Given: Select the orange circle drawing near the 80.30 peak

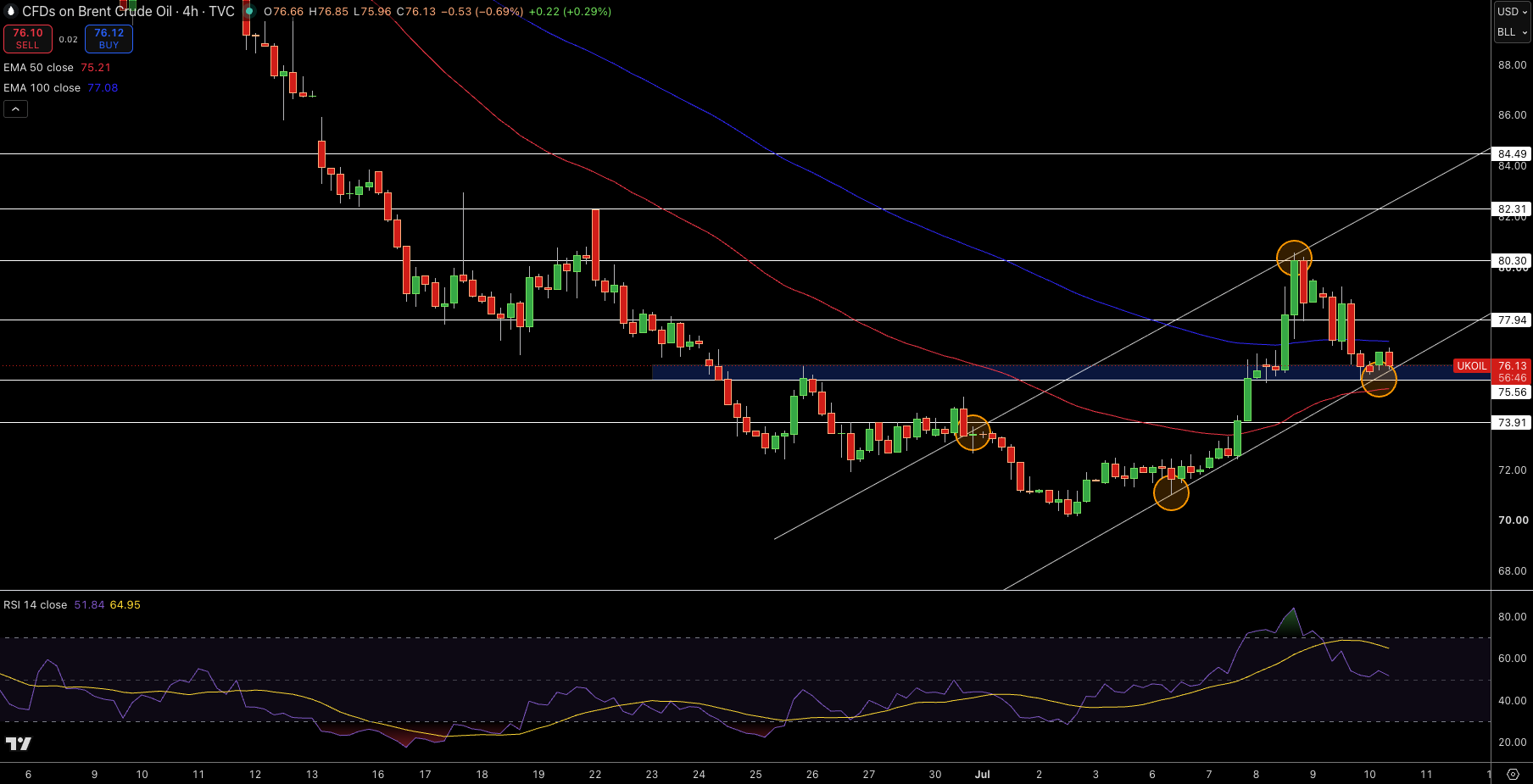Looking at the screenshot, I should coord(1294,258).
